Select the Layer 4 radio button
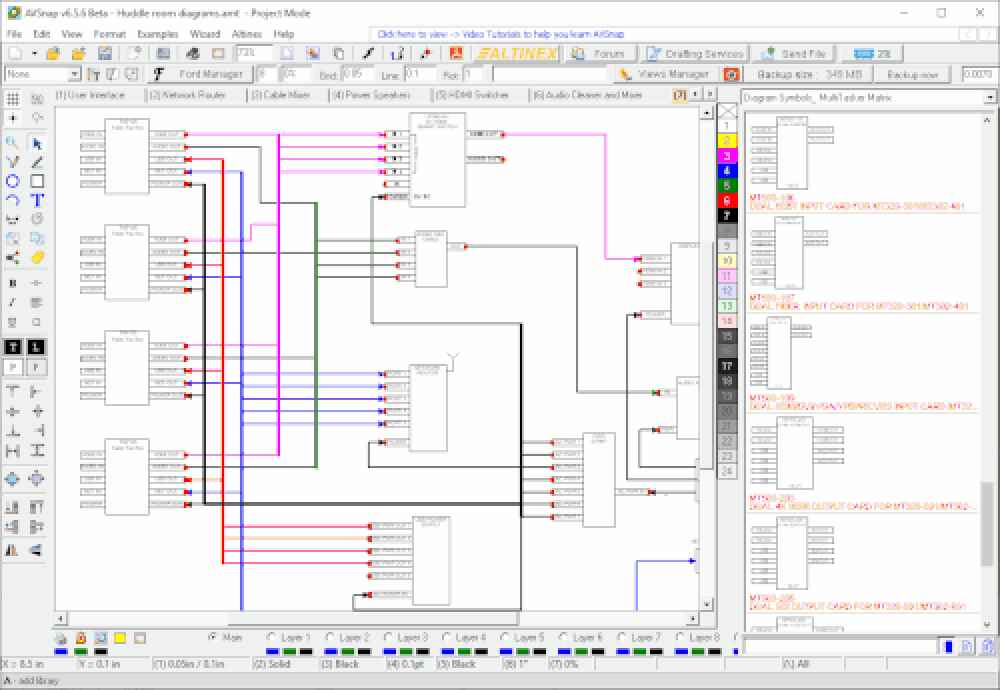 pyautogui.click(x=446, y=636)
